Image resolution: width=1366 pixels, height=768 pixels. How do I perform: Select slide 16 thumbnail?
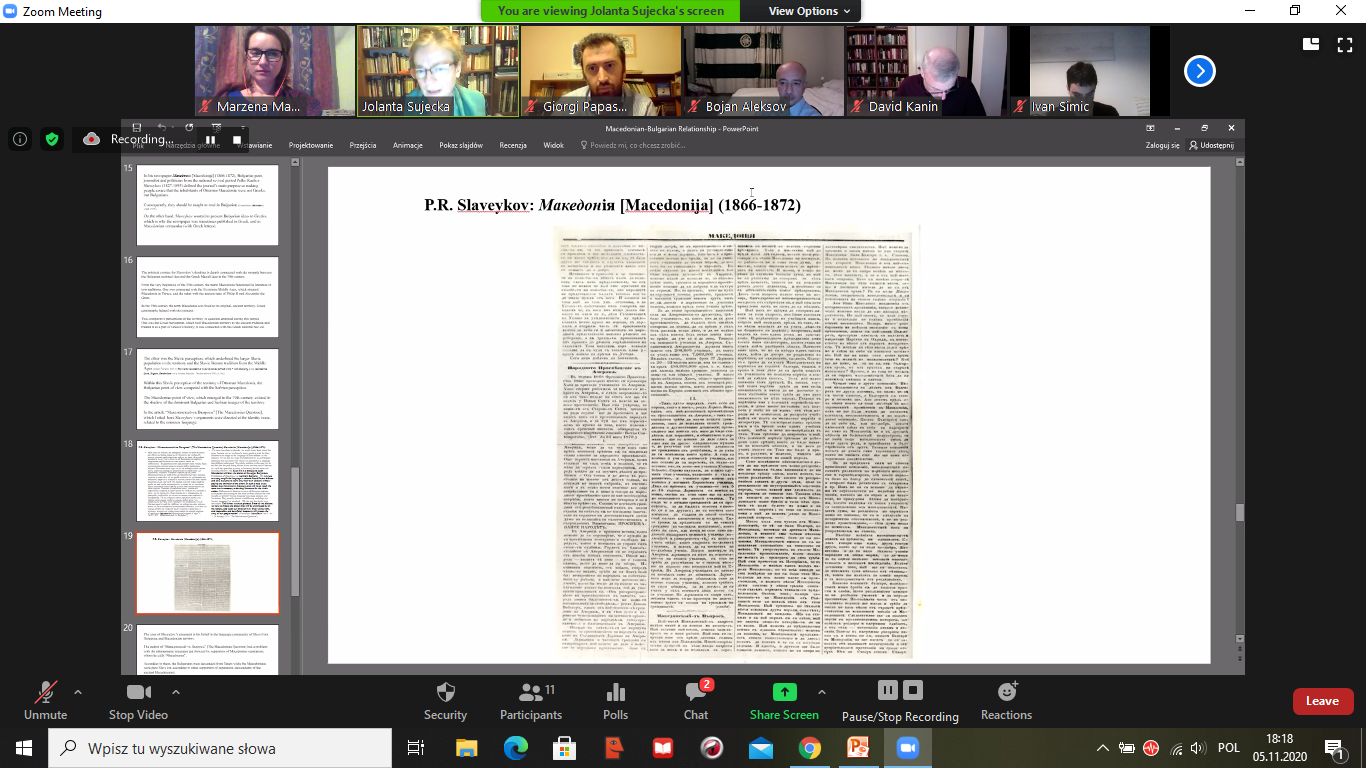[208, 297]
